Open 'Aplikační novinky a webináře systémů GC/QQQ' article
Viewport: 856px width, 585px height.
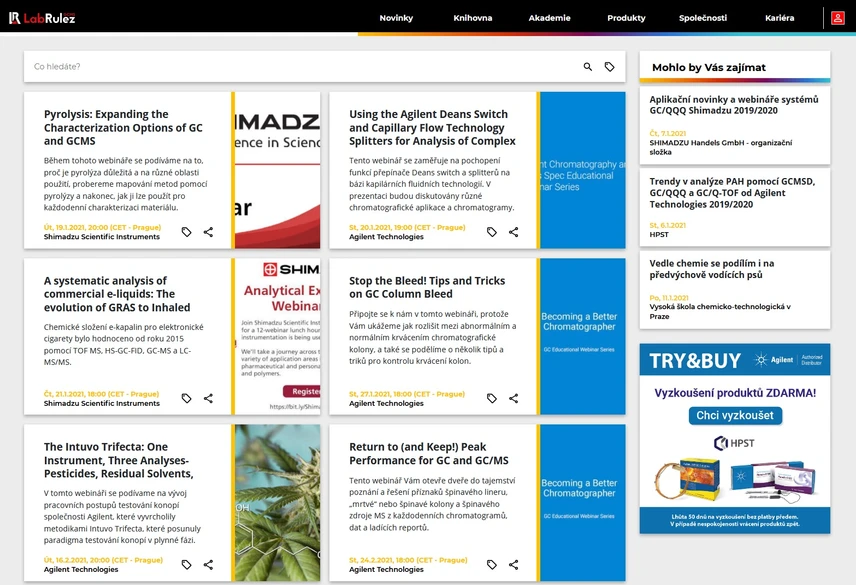[x=734, y=105]
